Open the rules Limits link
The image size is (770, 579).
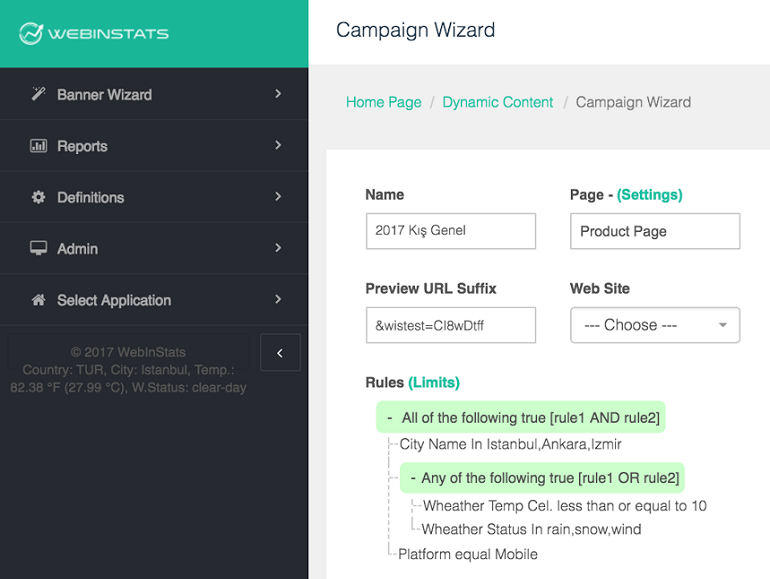point(434,382)
